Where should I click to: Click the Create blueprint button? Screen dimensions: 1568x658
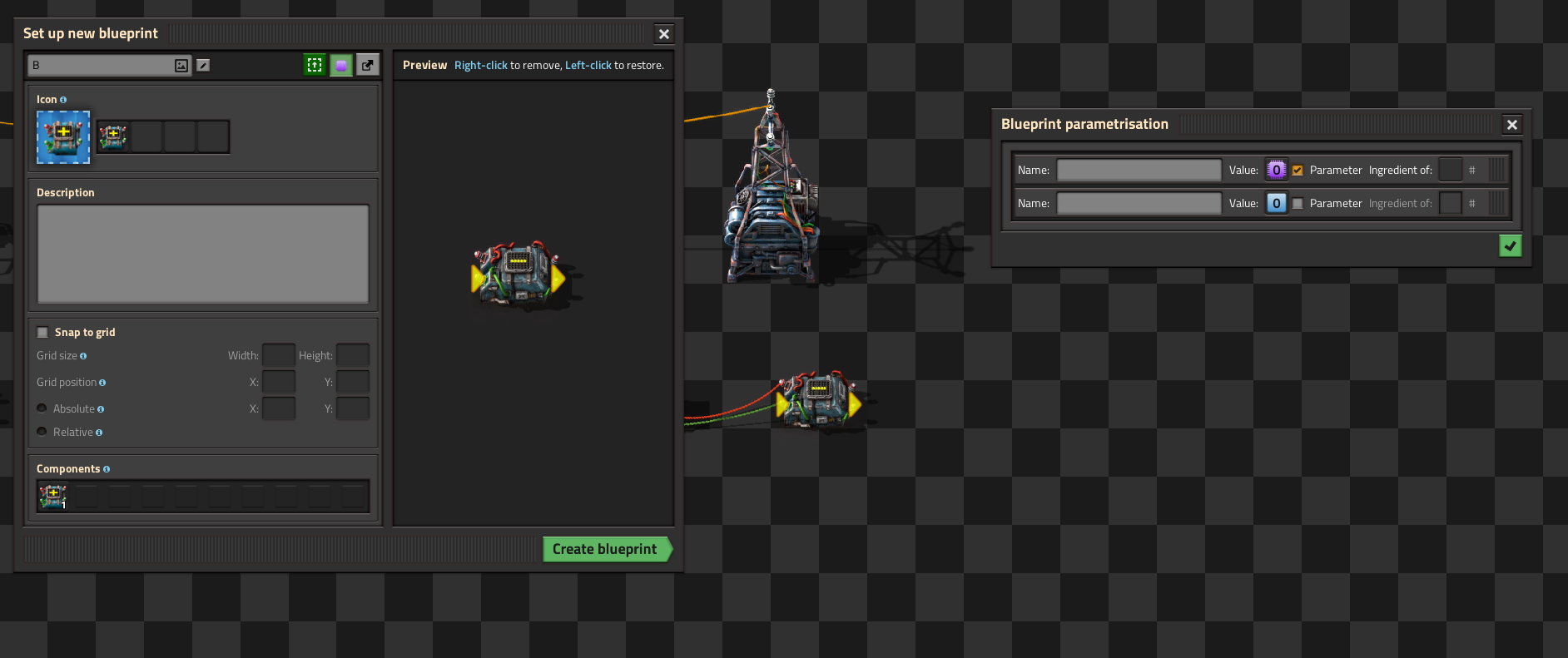607,549
